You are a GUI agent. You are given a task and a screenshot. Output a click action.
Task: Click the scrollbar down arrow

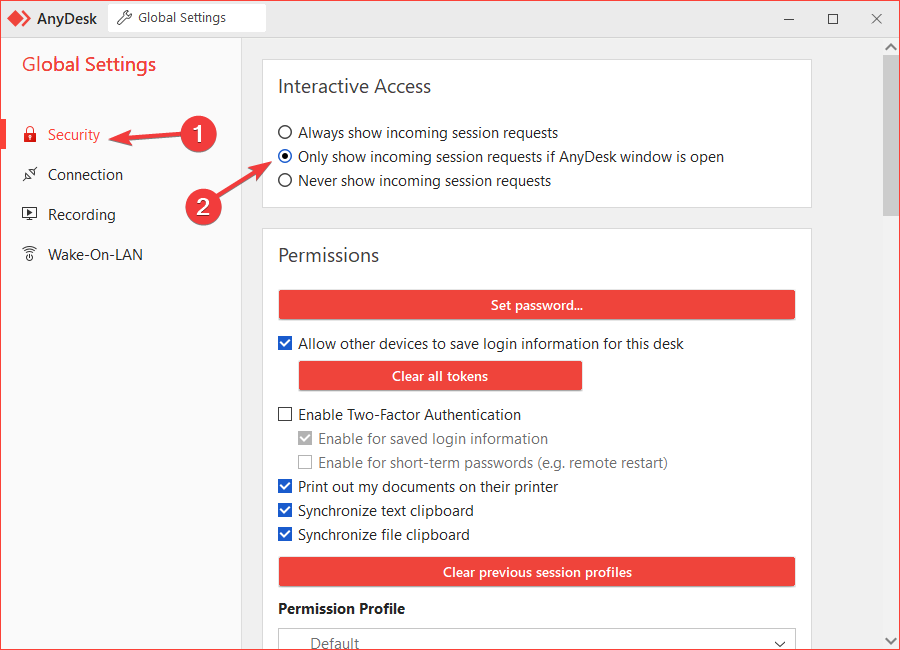(891, 640)
